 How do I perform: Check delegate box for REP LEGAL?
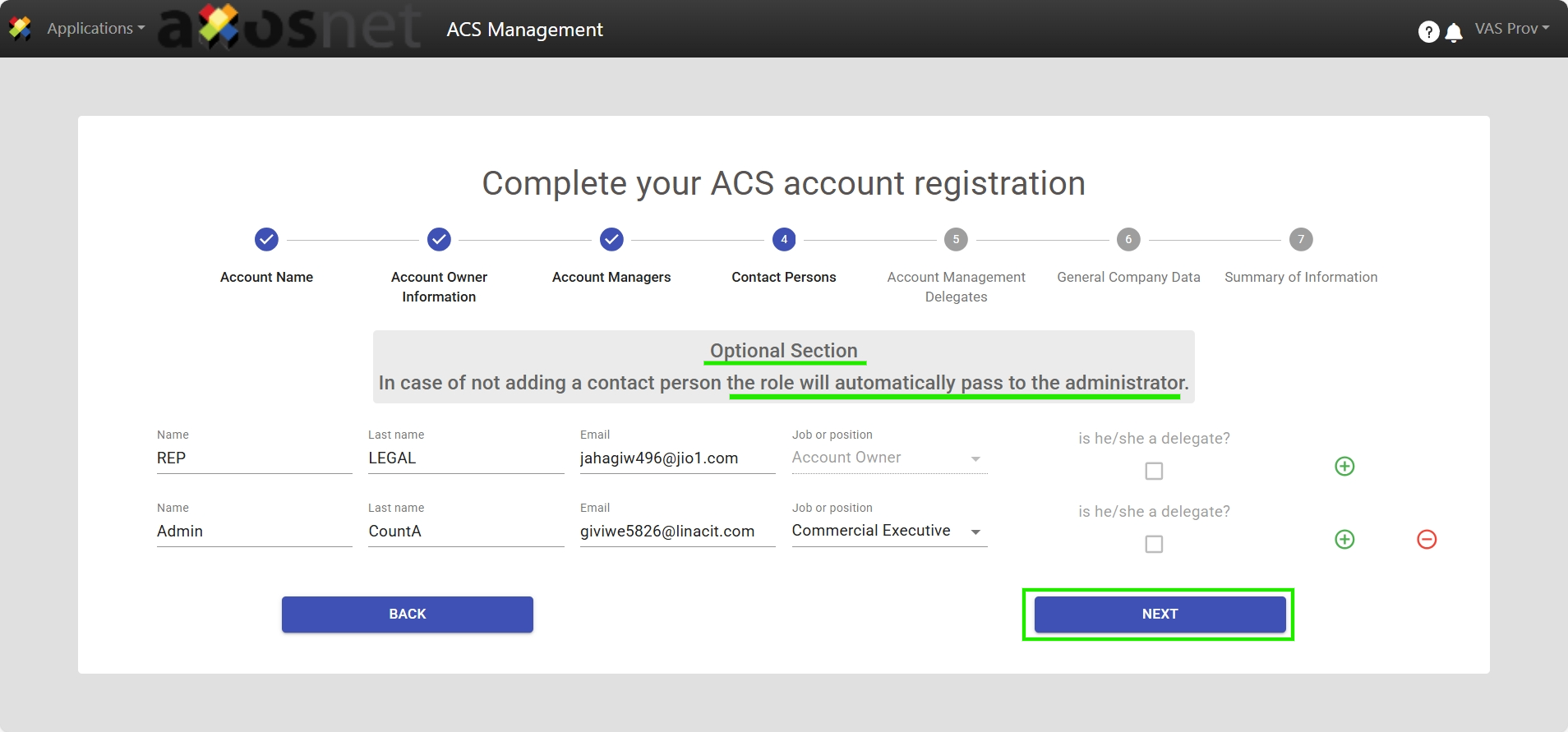[x=1154, y=471]
